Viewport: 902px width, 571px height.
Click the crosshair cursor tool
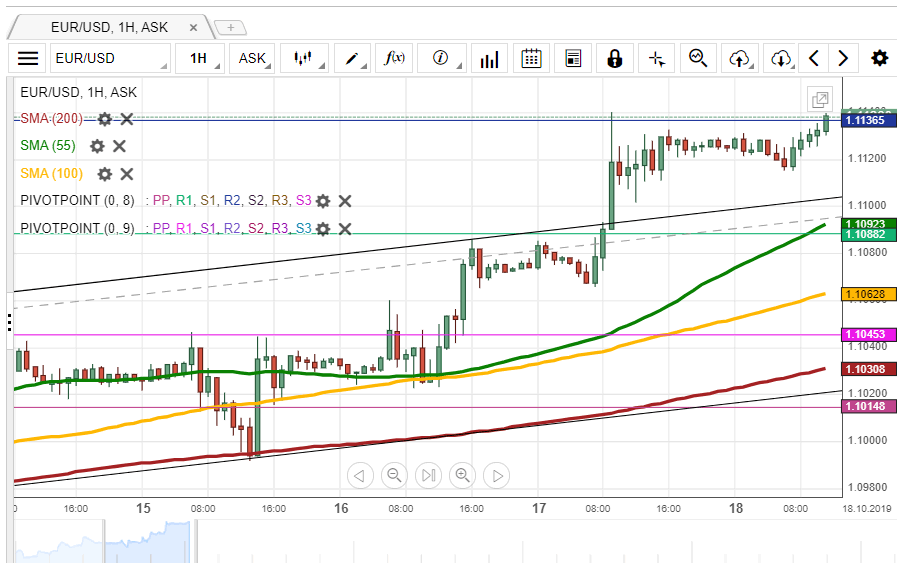pos(657,58)
